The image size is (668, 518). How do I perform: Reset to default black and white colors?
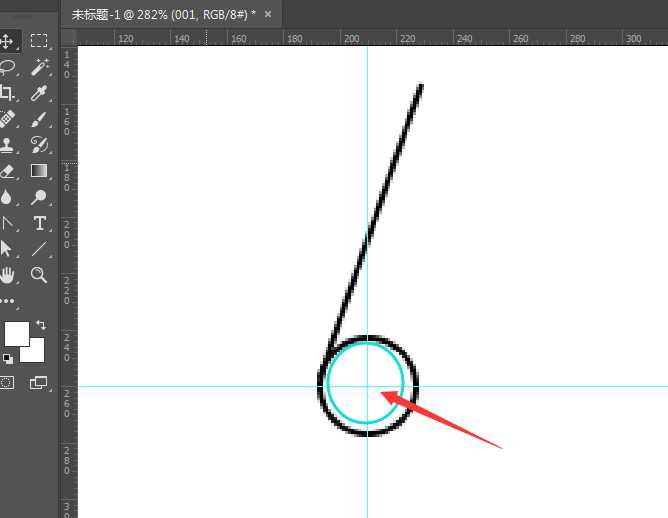[7, 358]
